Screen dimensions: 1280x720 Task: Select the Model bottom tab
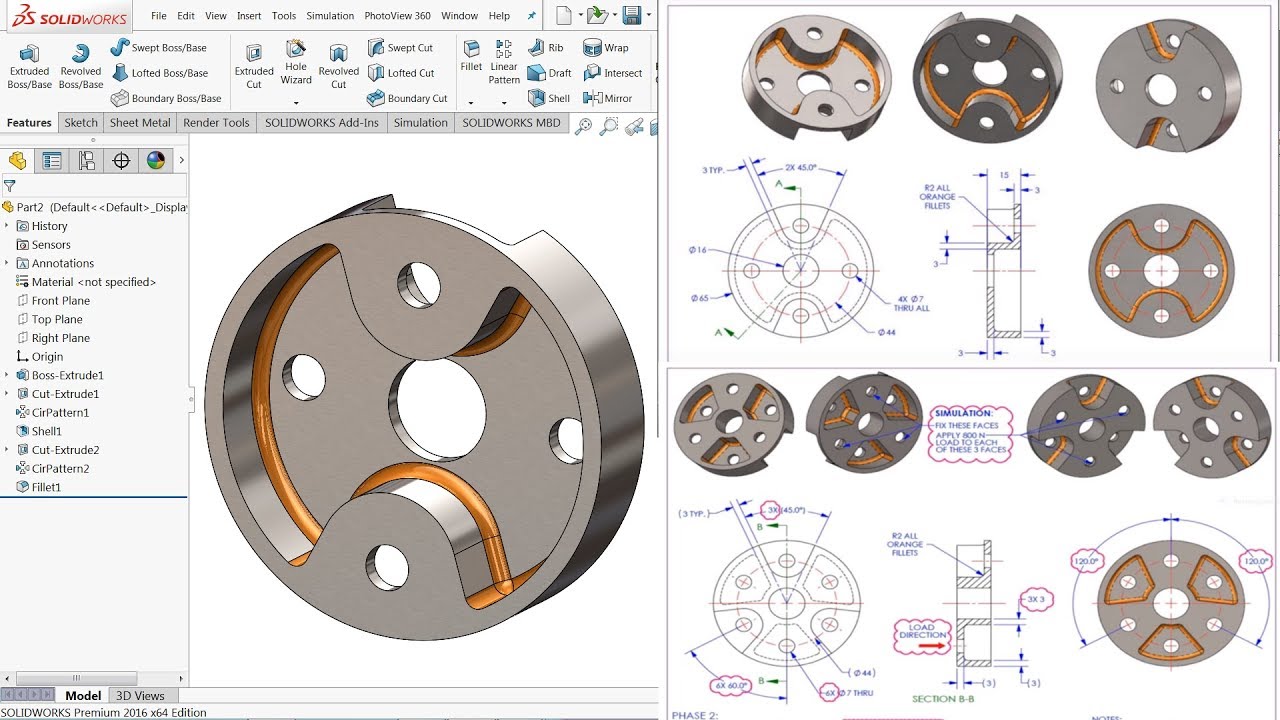pyautogui.click(x=83, y=696)
